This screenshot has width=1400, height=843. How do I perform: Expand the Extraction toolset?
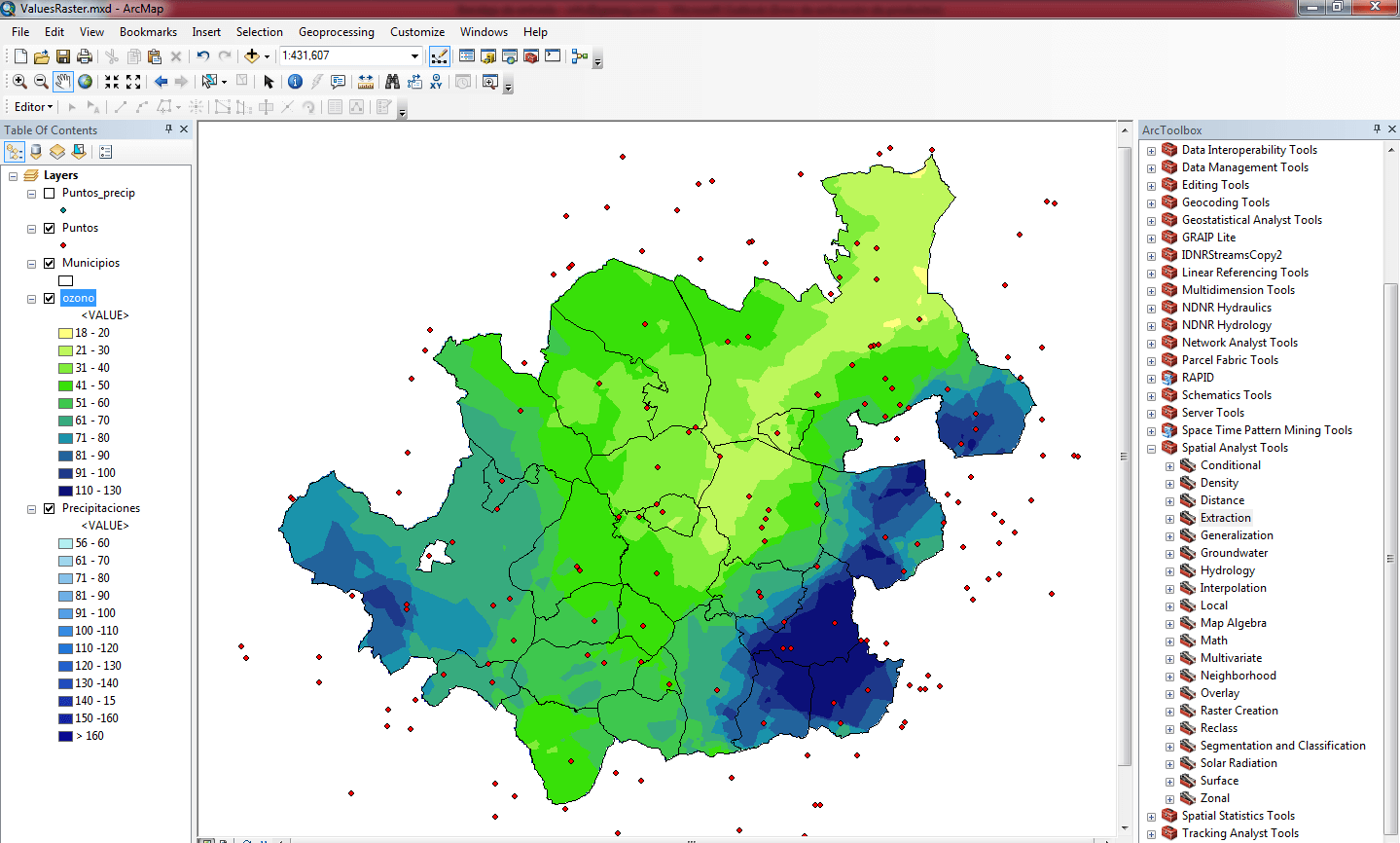pyautogui.click(x=1169, y=519)
